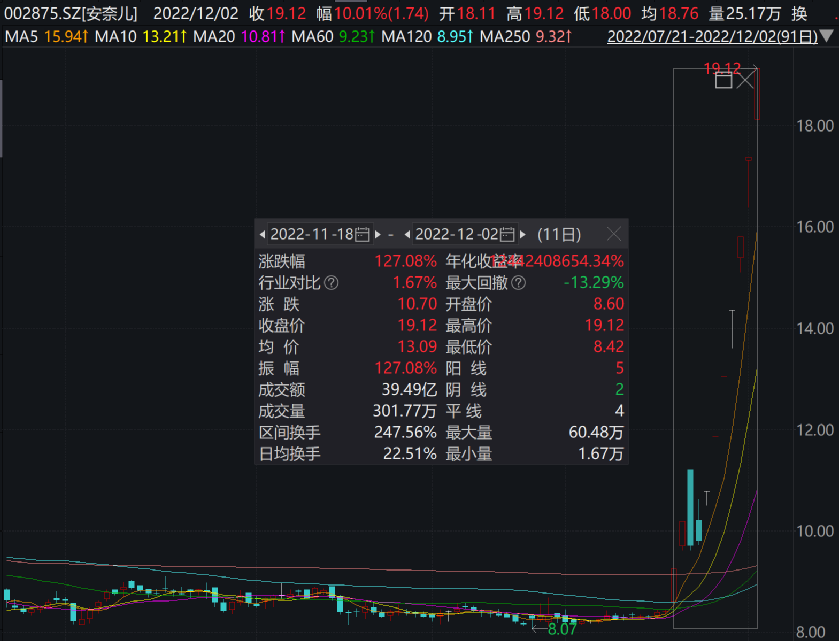839x641 pixels.
Task: Click the 14.00 price axis label
Action: [815, 329]
